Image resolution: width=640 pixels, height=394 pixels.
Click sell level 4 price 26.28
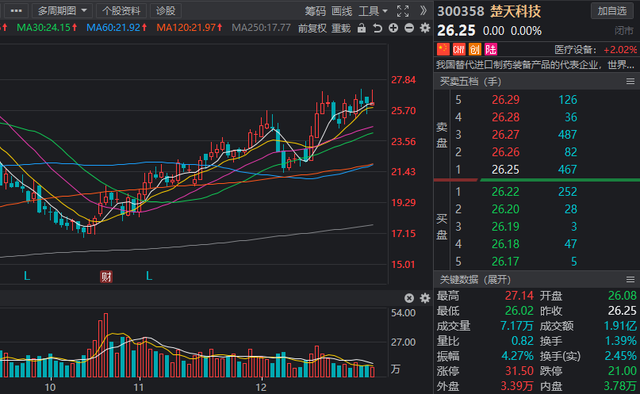click(506, 117)
